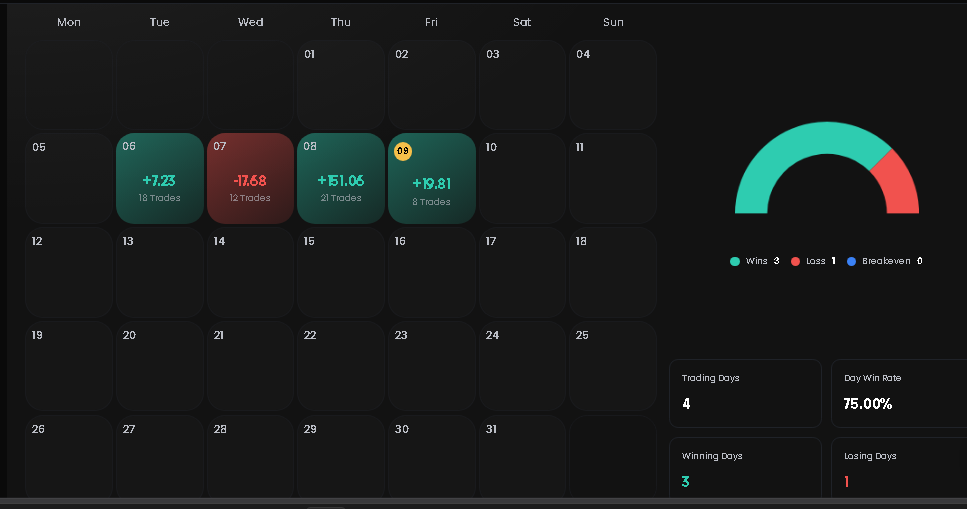Select calendar day 19
This screenshot has height=509, width=967.
pos(69,366)
